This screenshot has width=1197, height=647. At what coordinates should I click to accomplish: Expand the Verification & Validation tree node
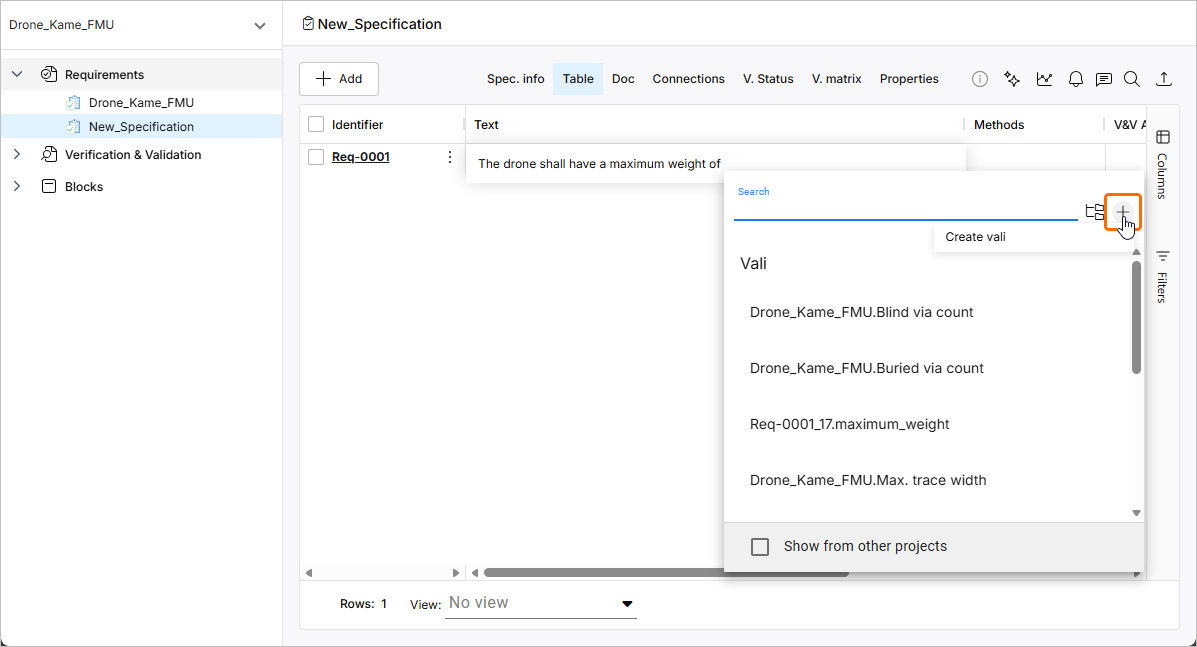[x=17, y=155]
